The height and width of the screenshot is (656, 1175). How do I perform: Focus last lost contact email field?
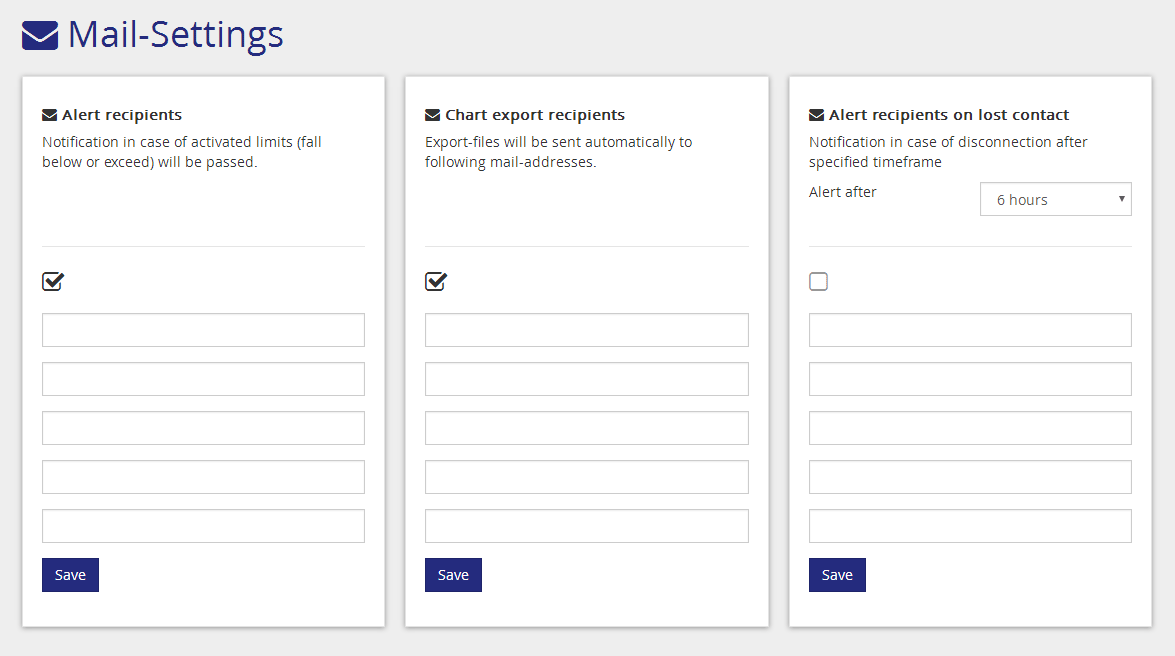(970, 526)
